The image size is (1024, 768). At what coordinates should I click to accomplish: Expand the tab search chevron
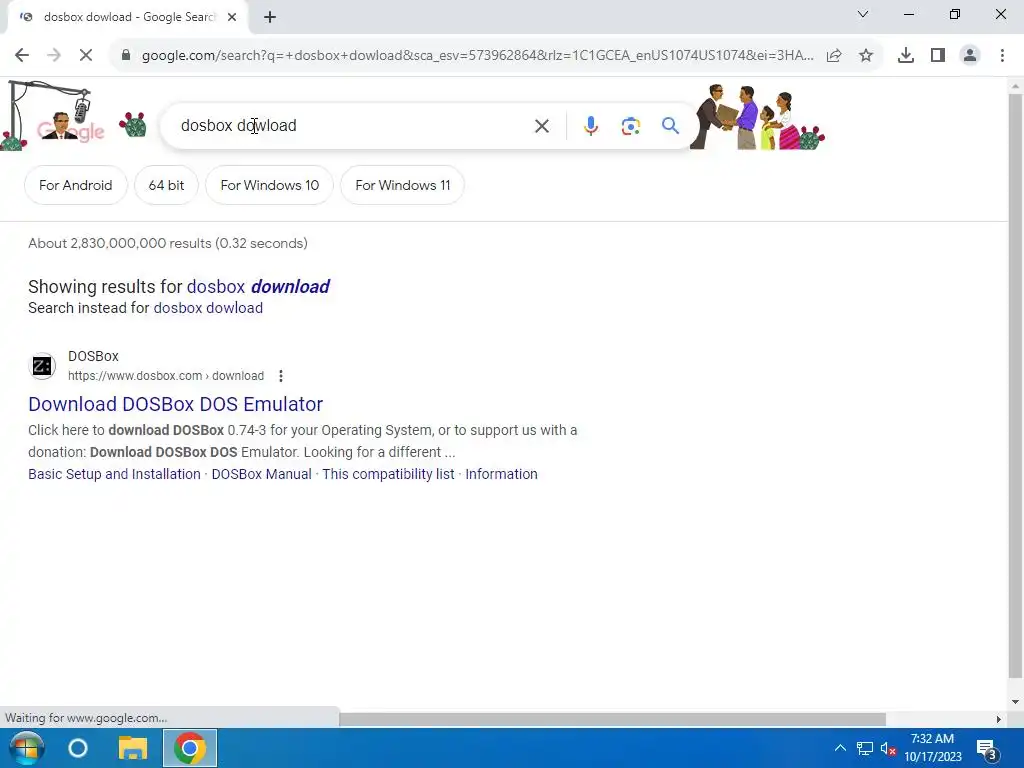point(863,14)
